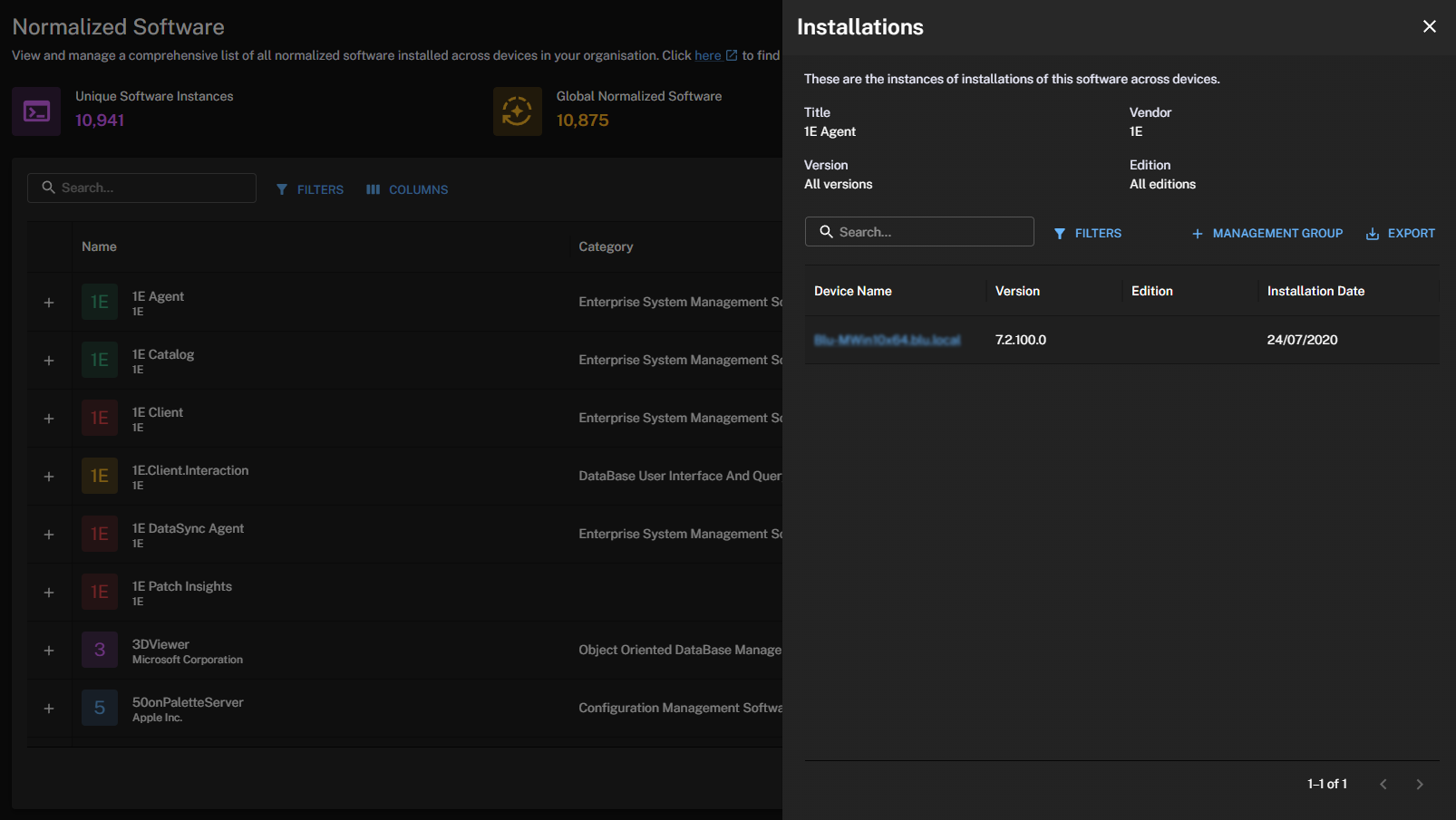Click the 10,941 unique instances count
1456x820 pixels.
tap(100, 121)
